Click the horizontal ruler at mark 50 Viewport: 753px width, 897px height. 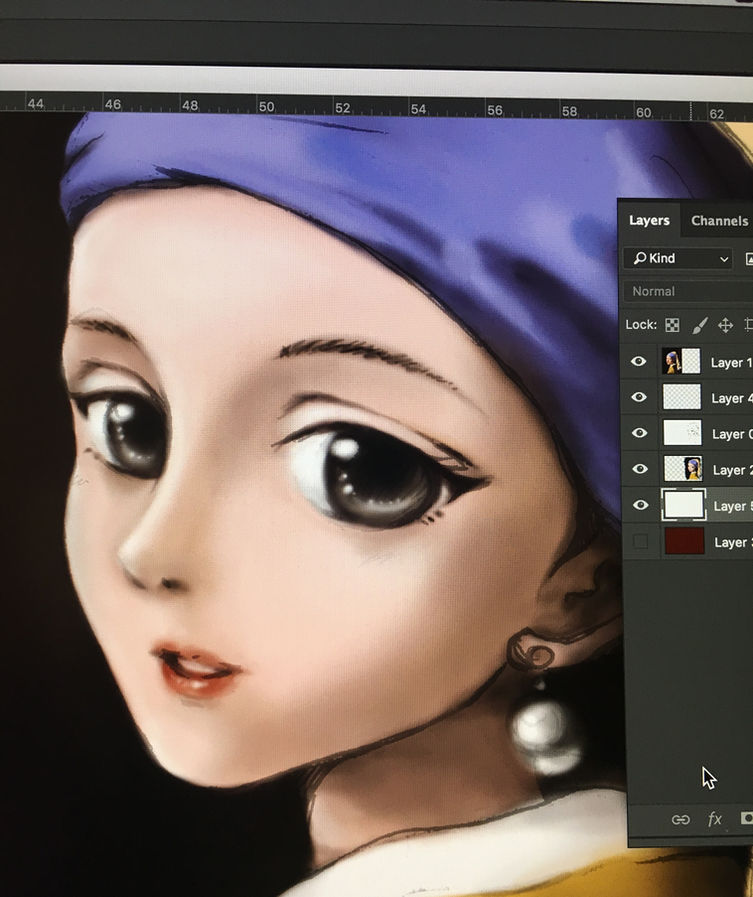(x=266, y=106)
